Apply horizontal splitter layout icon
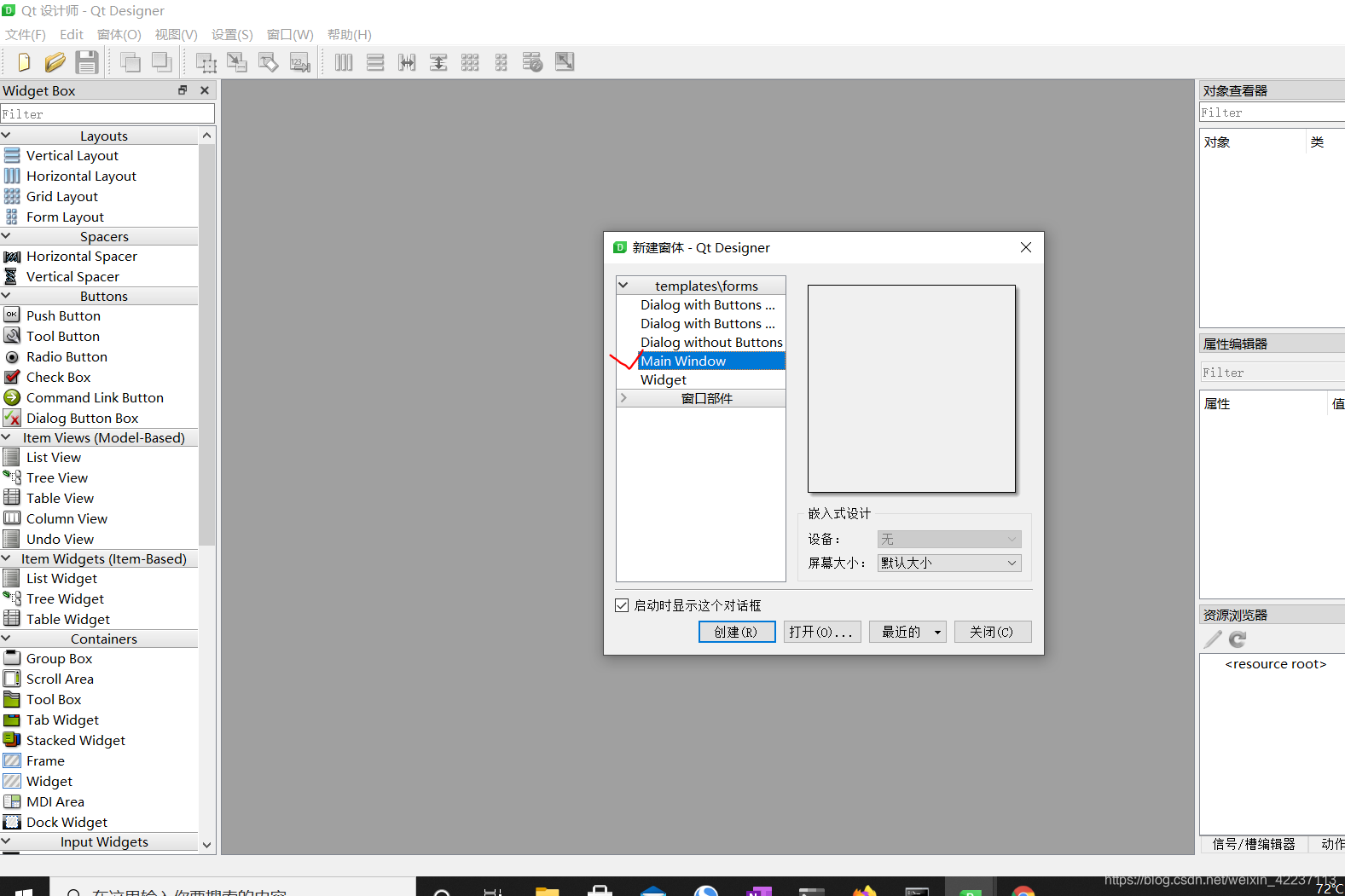Viewport: 1345px width, 896px height. pos(407,62)
